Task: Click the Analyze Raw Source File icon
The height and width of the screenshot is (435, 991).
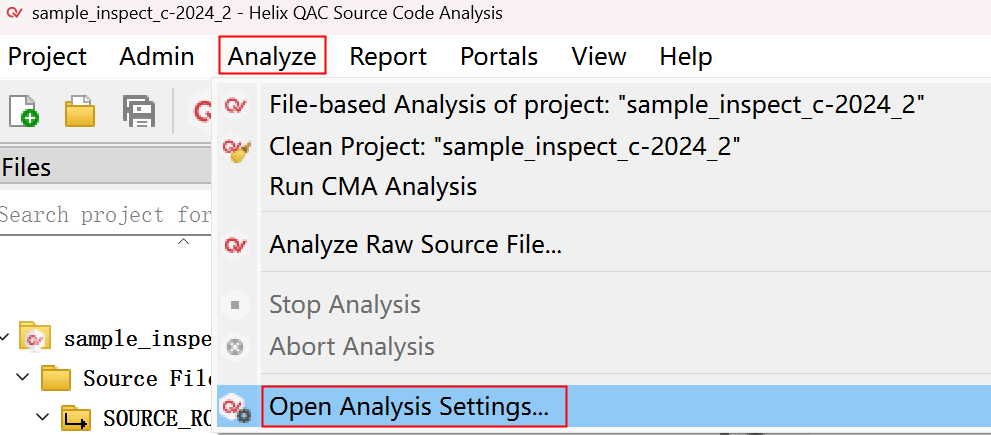Action: [237, 245]
